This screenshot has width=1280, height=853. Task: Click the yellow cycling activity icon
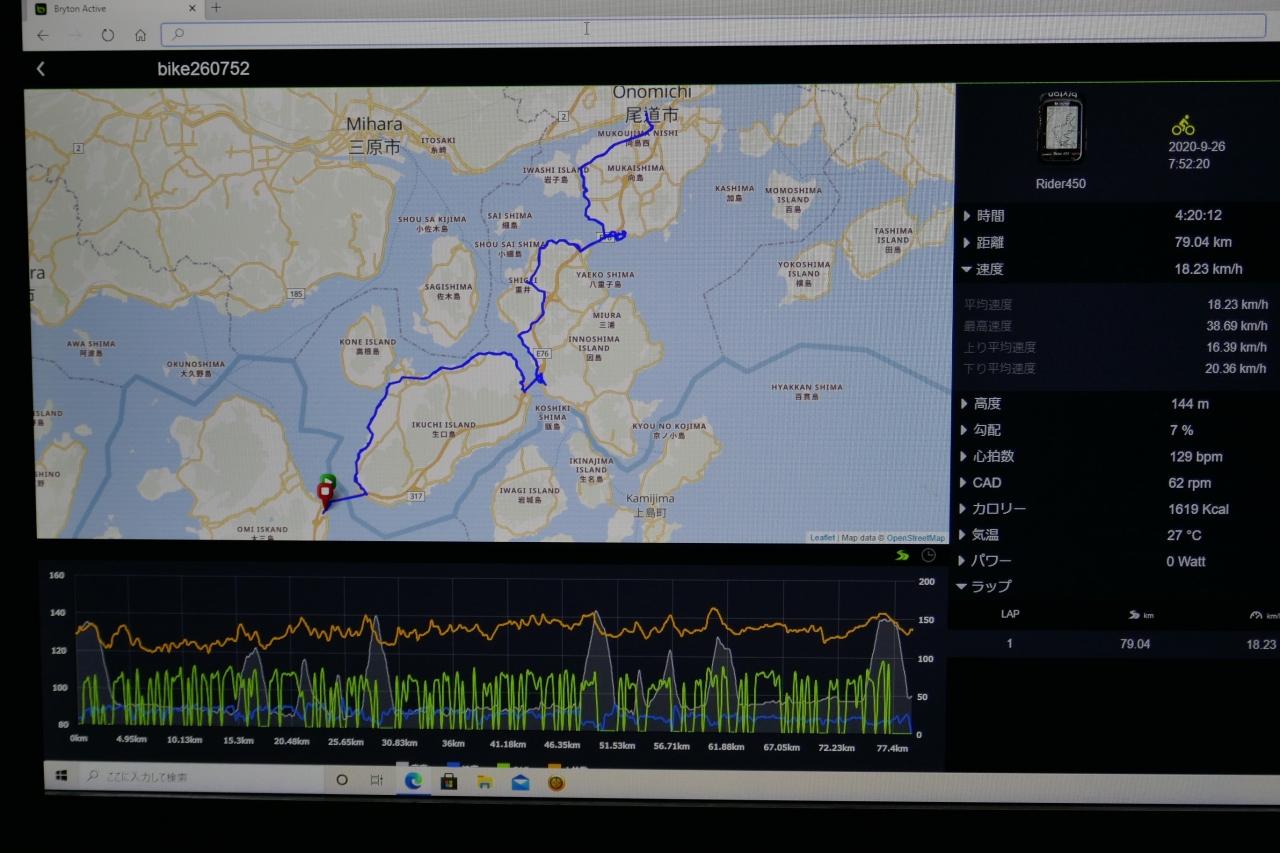tap(1183, 125)
